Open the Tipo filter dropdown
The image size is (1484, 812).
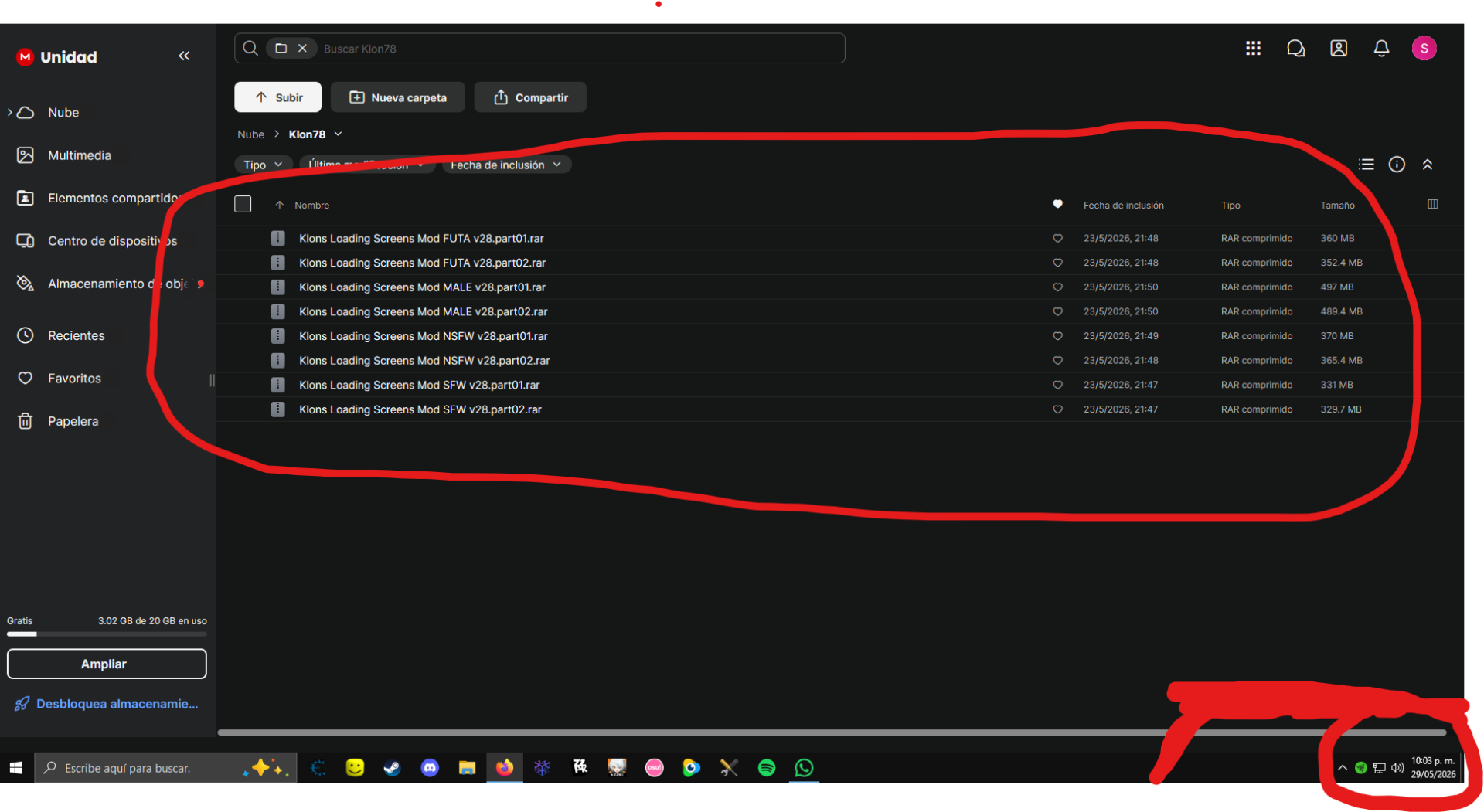[x=263, y=165]
